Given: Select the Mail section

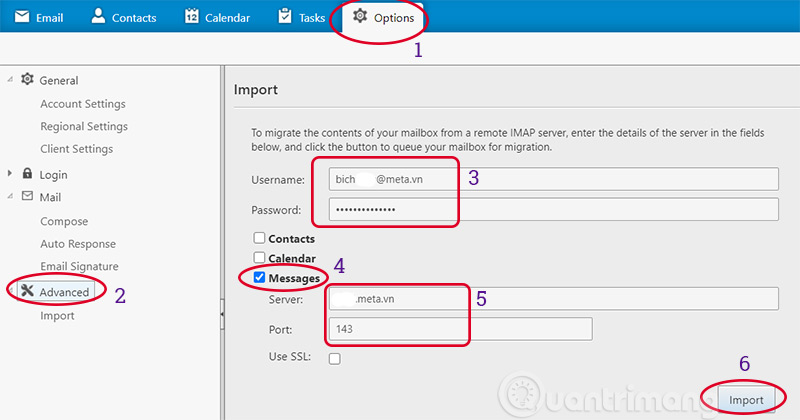Looking at the screenshot, I should point(50,197).
